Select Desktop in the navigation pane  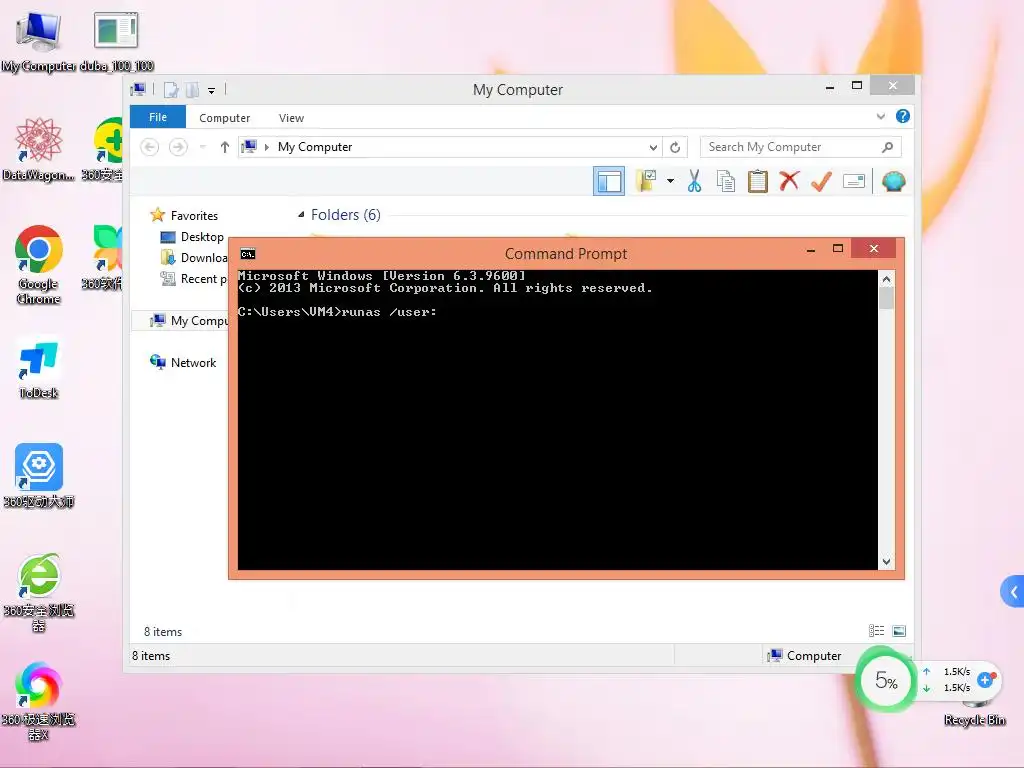(202, 236)
